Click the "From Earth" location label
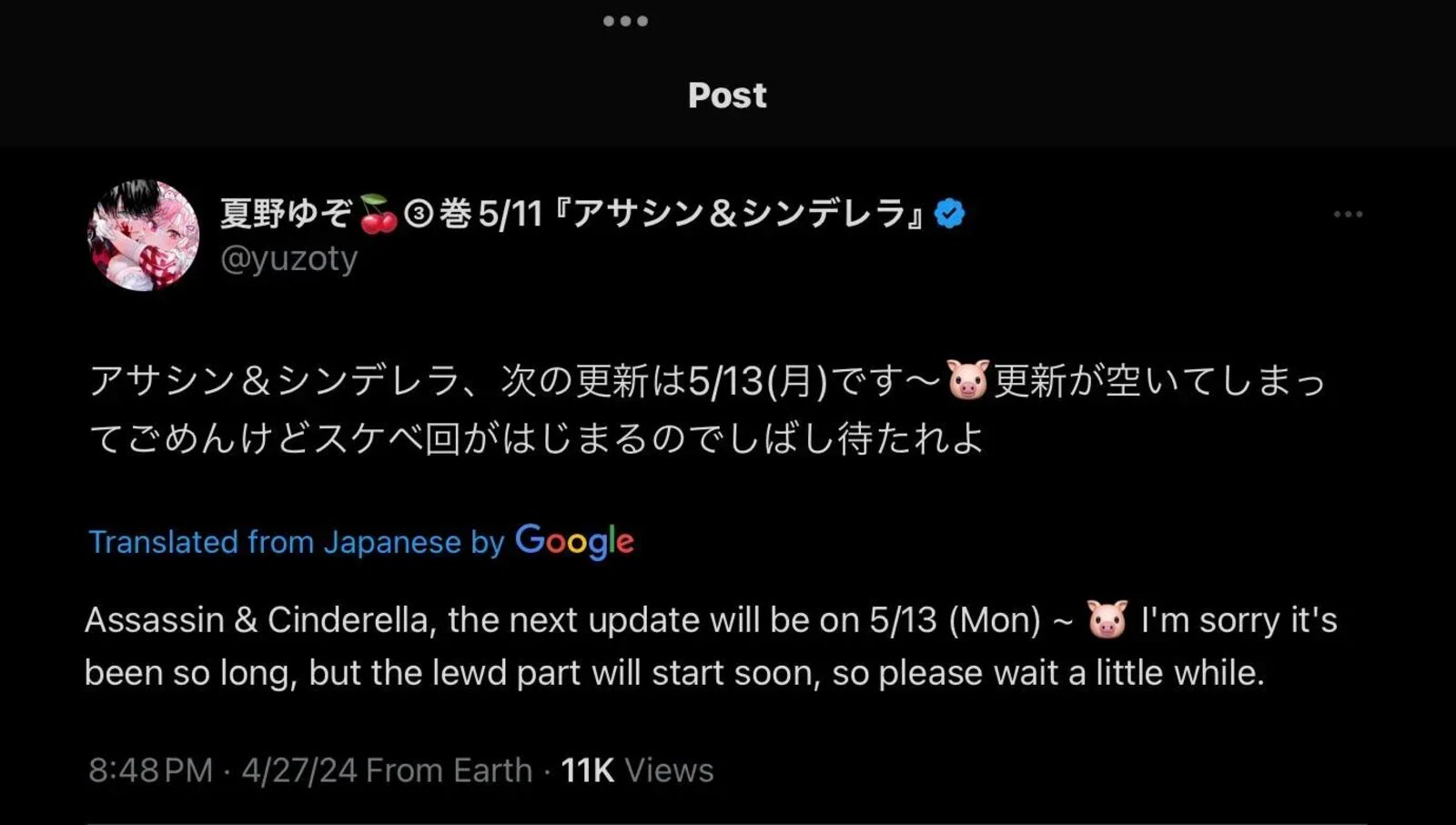The image size is (1456, 825). (x=449, y=770)
